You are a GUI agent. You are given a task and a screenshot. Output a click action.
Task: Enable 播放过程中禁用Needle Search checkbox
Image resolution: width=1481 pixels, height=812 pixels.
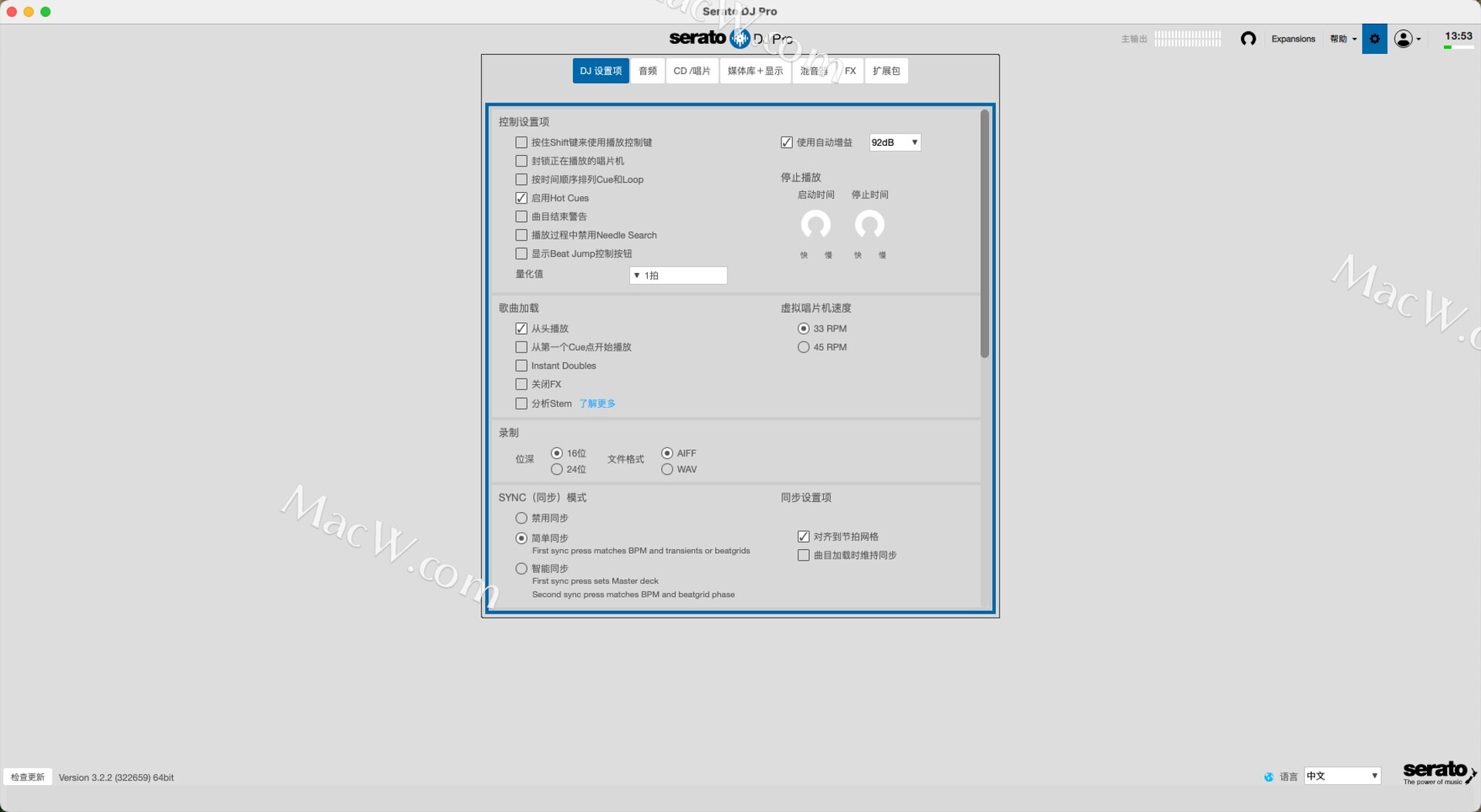pos(521,235)
